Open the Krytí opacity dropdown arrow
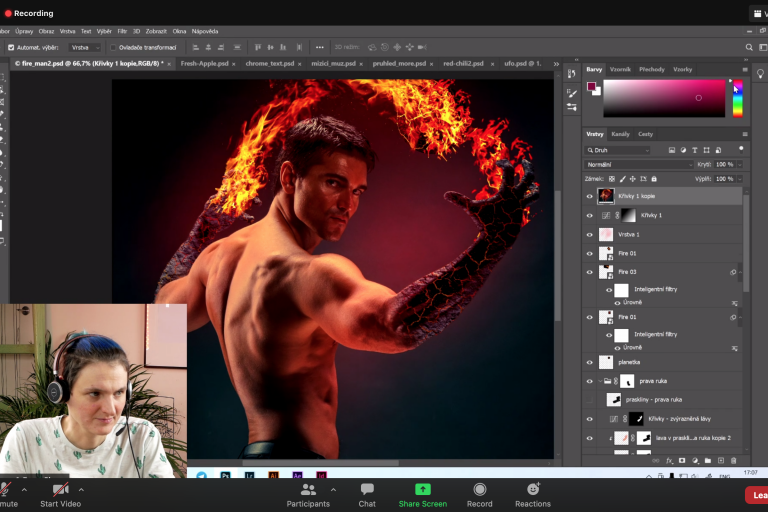Screen dimensions: 768x512 [739, 164]
